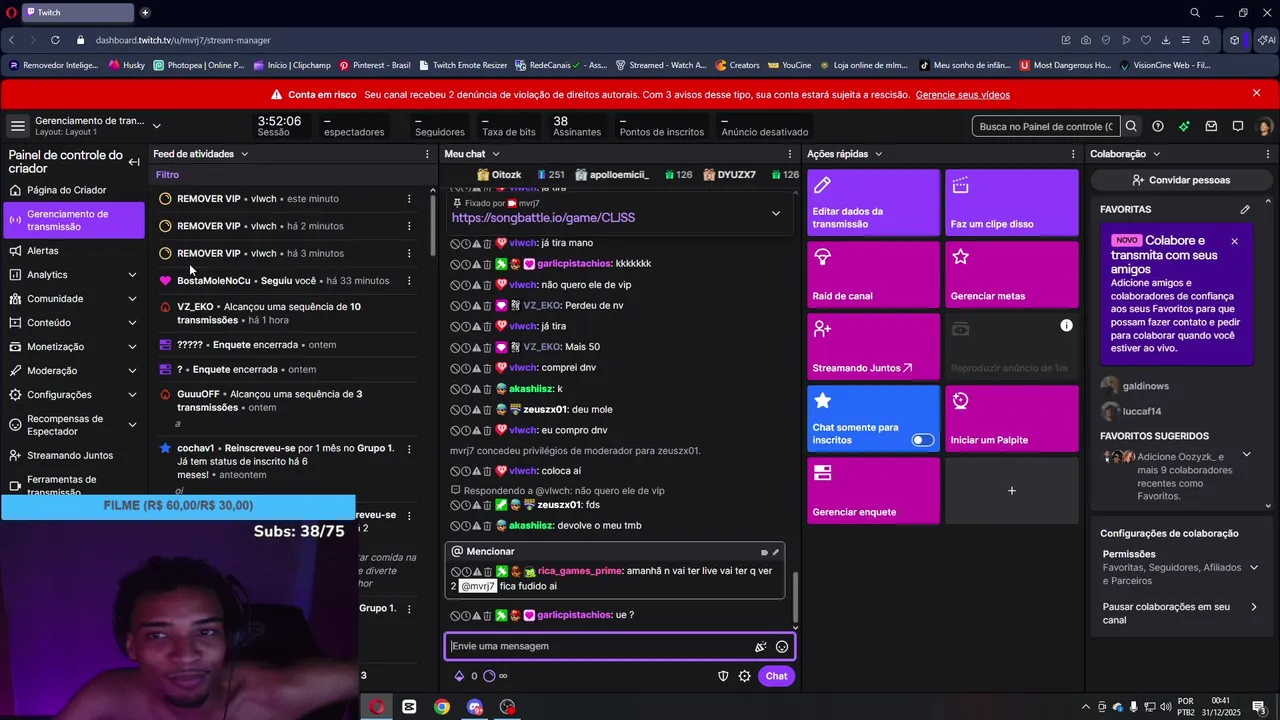This screenshot has width=1280, height=720.
Task: Open the hamburger menu beside Gerenciamento de transmissão
Action: 17,126
